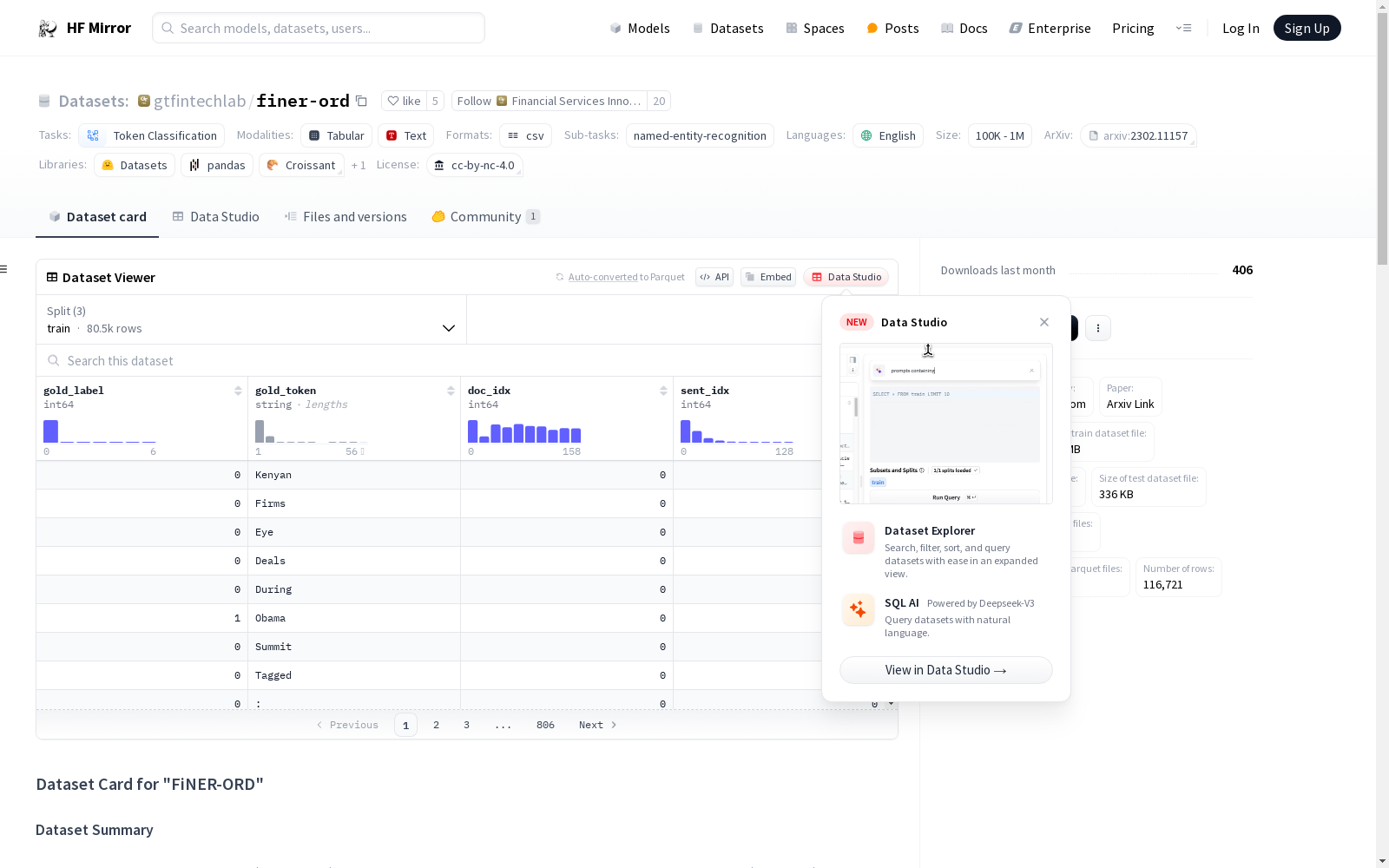Open the Croissant library tag
The image size is (1389, 868).
point(301,165)
